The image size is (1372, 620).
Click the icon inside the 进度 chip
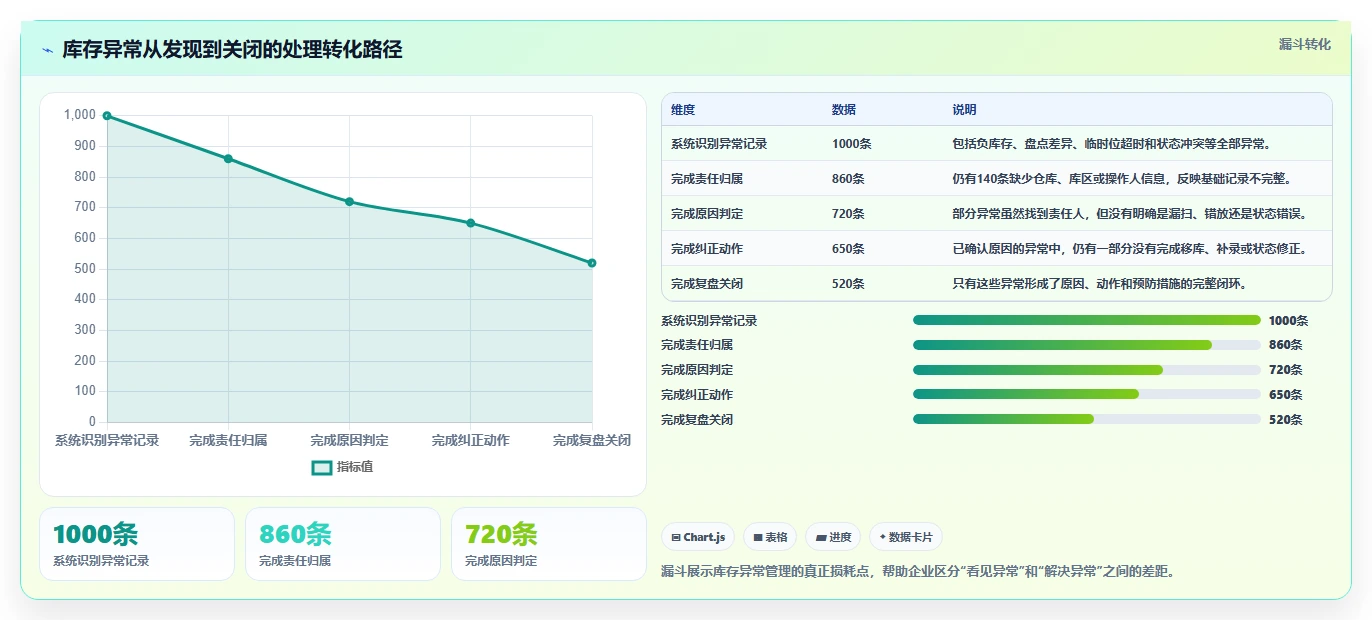click(x=821, y=537)
